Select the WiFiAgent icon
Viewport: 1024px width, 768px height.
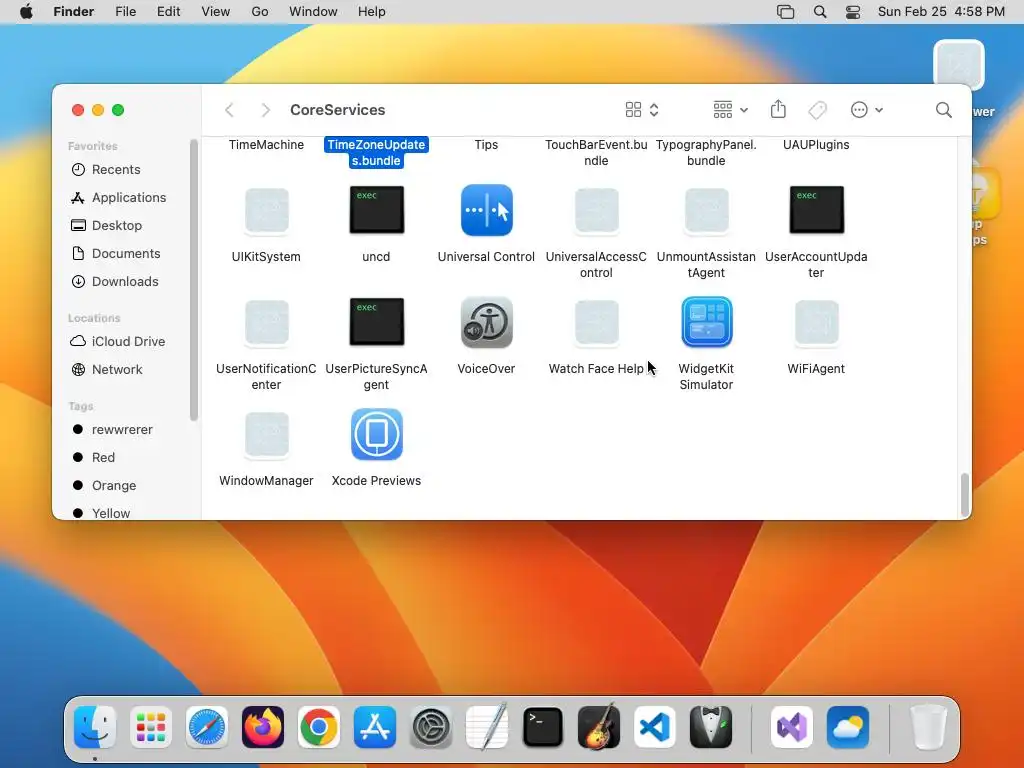point(816,323)
